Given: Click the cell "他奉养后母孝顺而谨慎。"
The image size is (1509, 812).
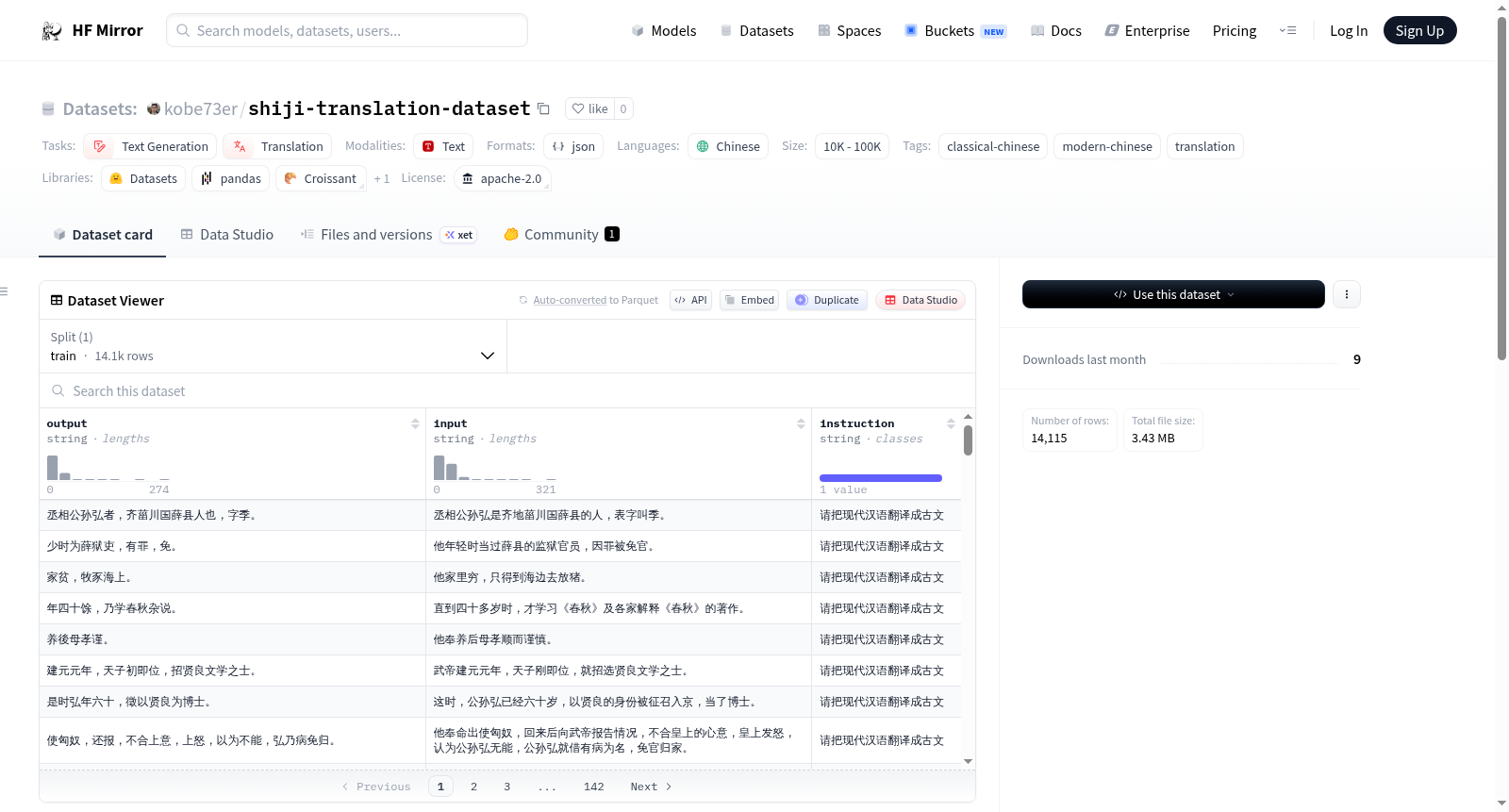Looking at the screenshot, I should (x=618, y=639).
